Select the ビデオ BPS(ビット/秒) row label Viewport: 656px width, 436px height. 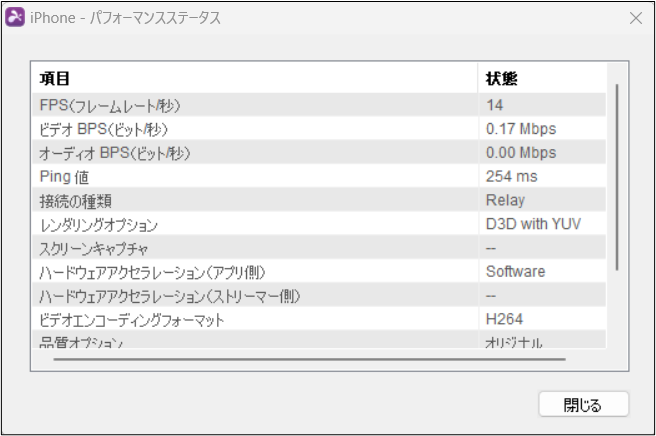click(103, 129)
